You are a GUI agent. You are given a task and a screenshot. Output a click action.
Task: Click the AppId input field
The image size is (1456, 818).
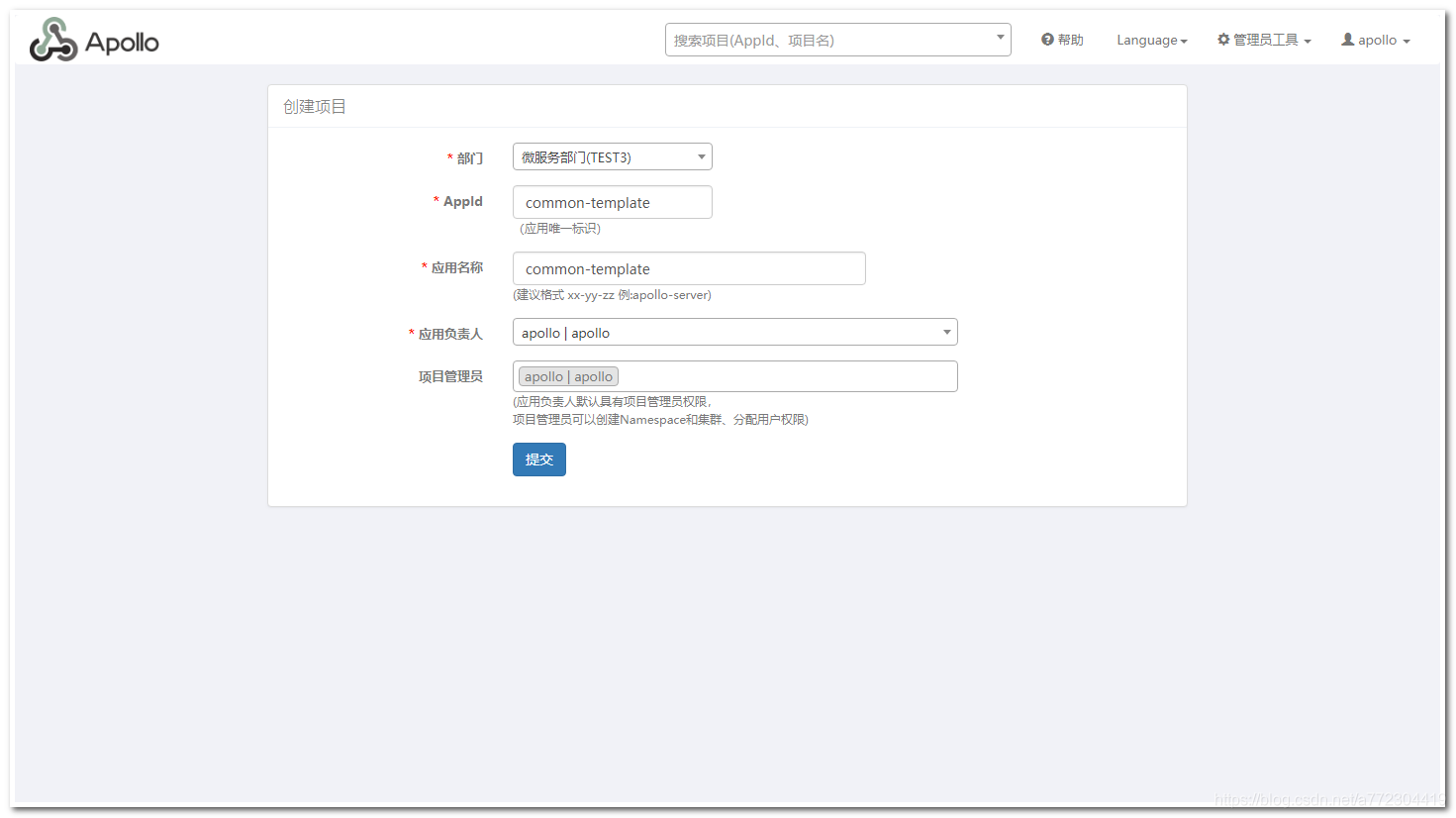612,202
